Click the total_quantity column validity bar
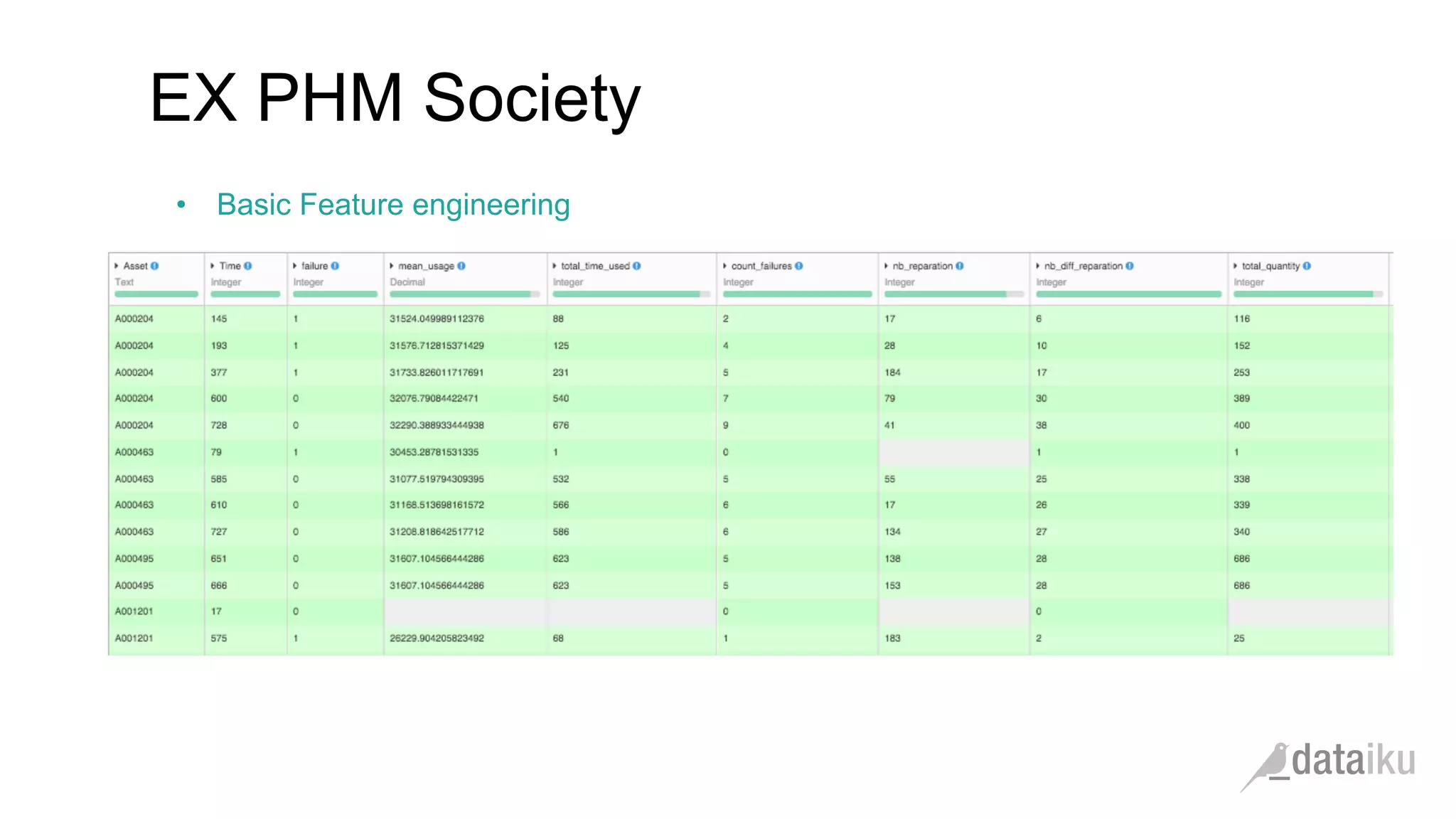Screen dimensions: 1456x819 1308,294
